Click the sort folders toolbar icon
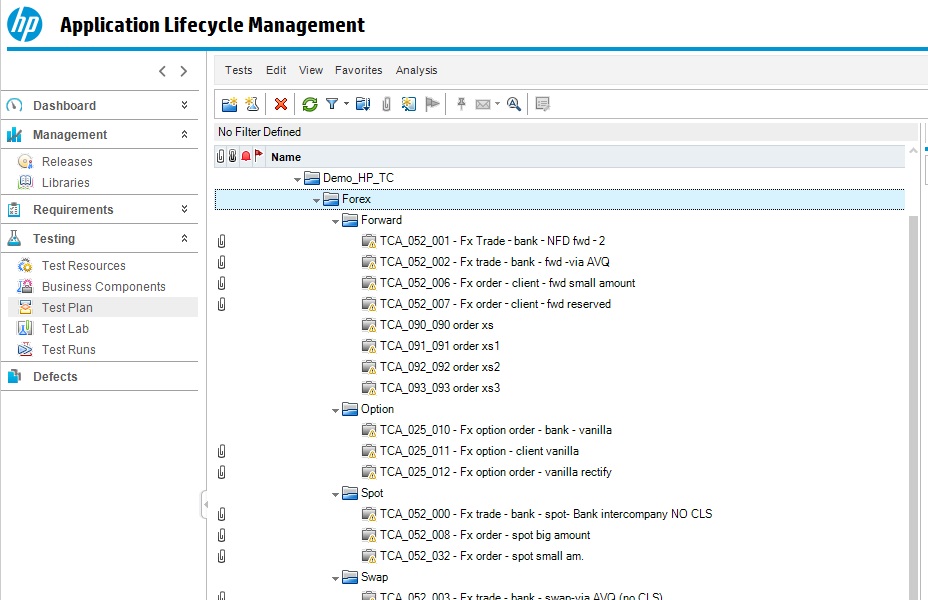928x600 pixels. tap(363, 104)
